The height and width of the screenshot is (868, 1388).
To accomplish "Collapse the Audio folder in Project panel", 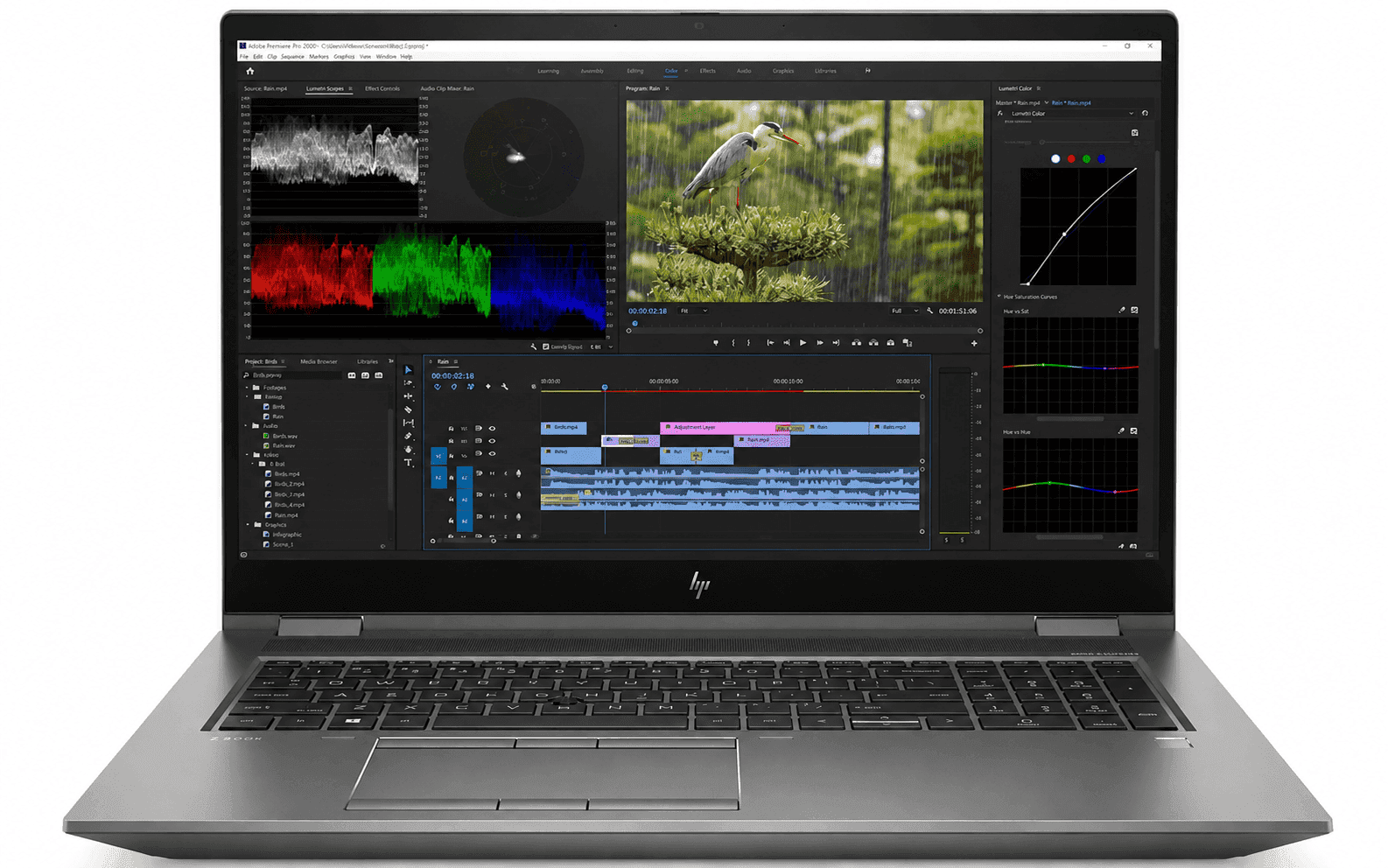I will coord(247,426).
